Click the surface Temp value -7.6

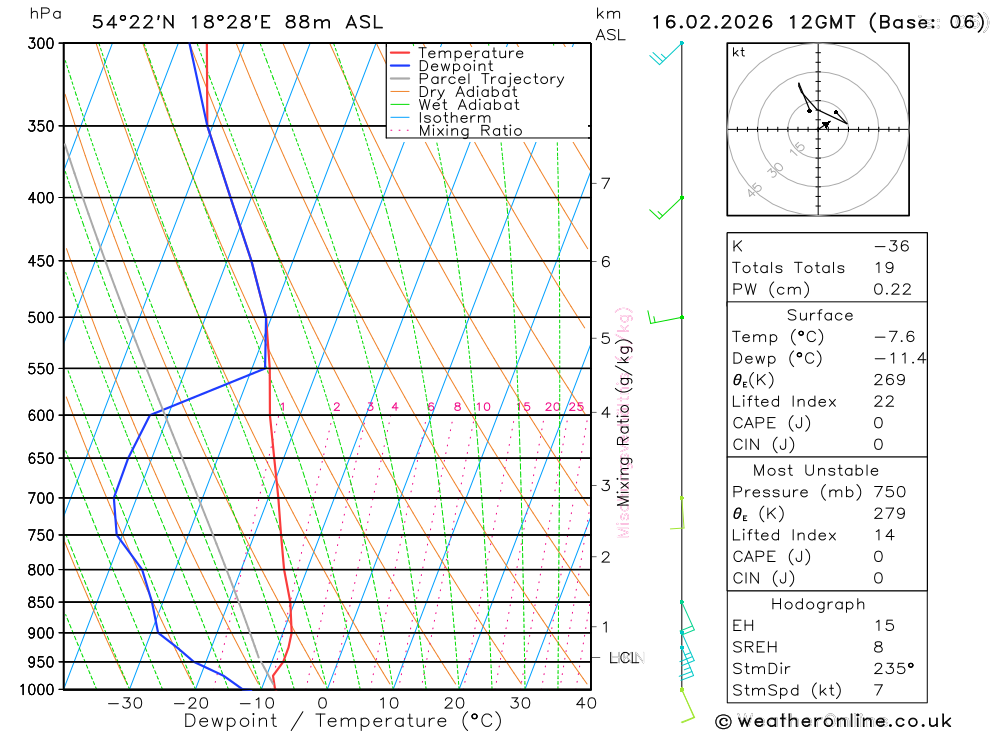tap(894, 337)
